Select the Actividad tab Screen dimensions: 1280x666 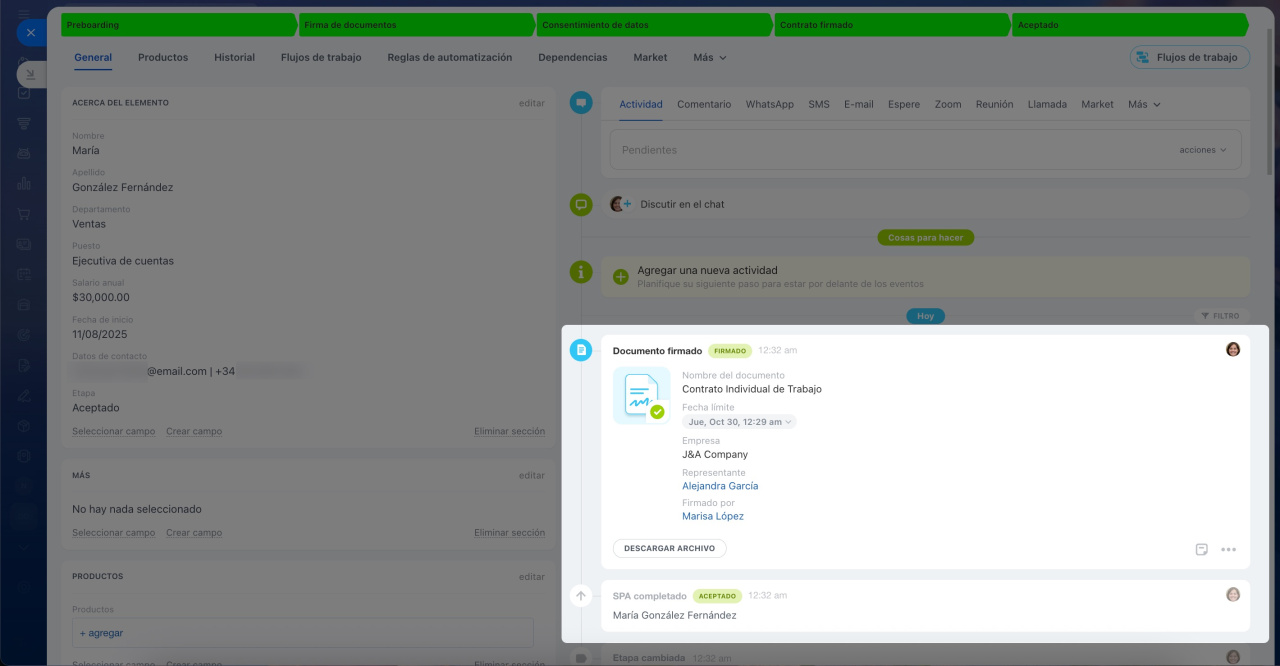(x=641, y=104)
